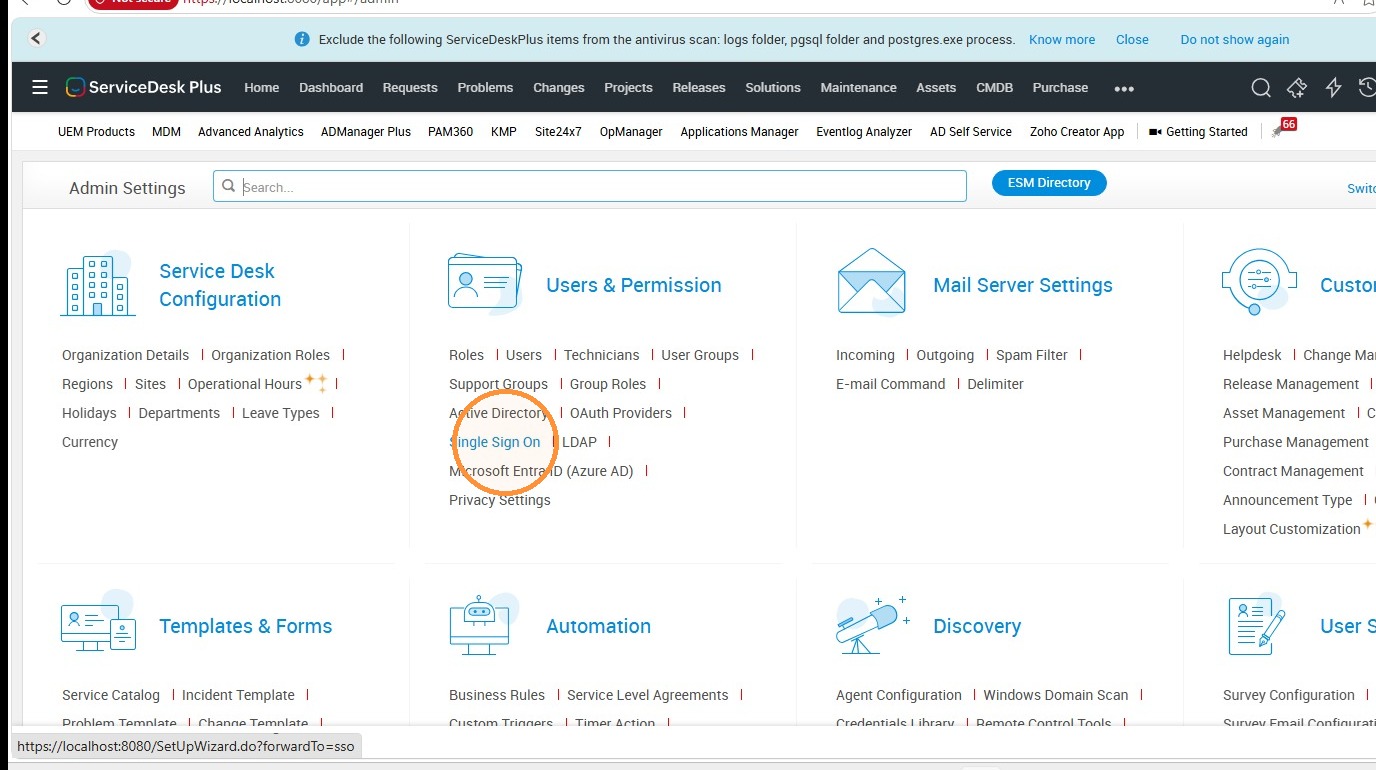Click the blue info icon in banner

(302, 40)
